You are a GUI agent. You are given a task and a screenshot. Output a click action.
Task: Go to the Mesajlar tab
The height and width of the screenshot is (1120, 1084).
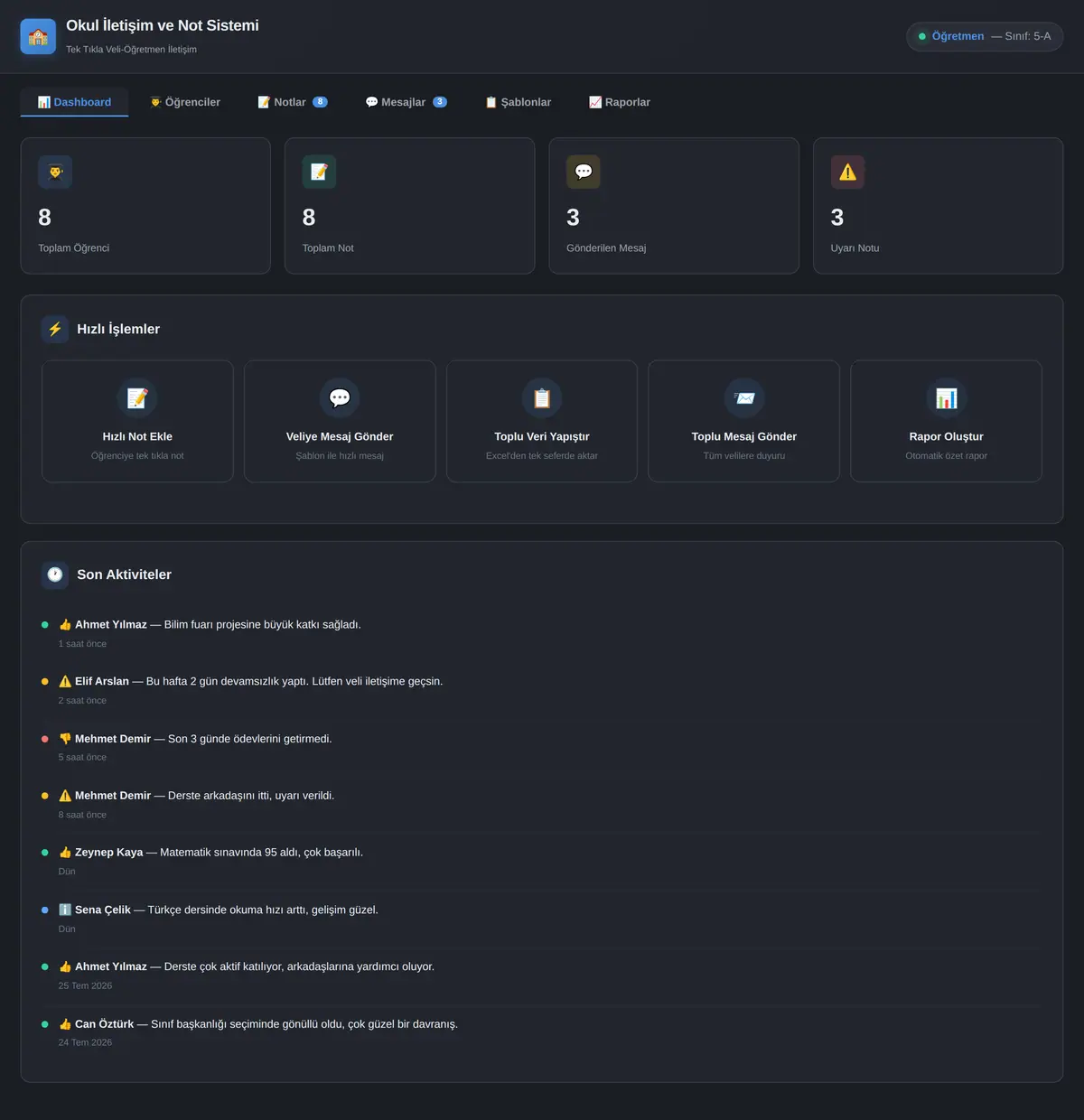click(406, 102)
